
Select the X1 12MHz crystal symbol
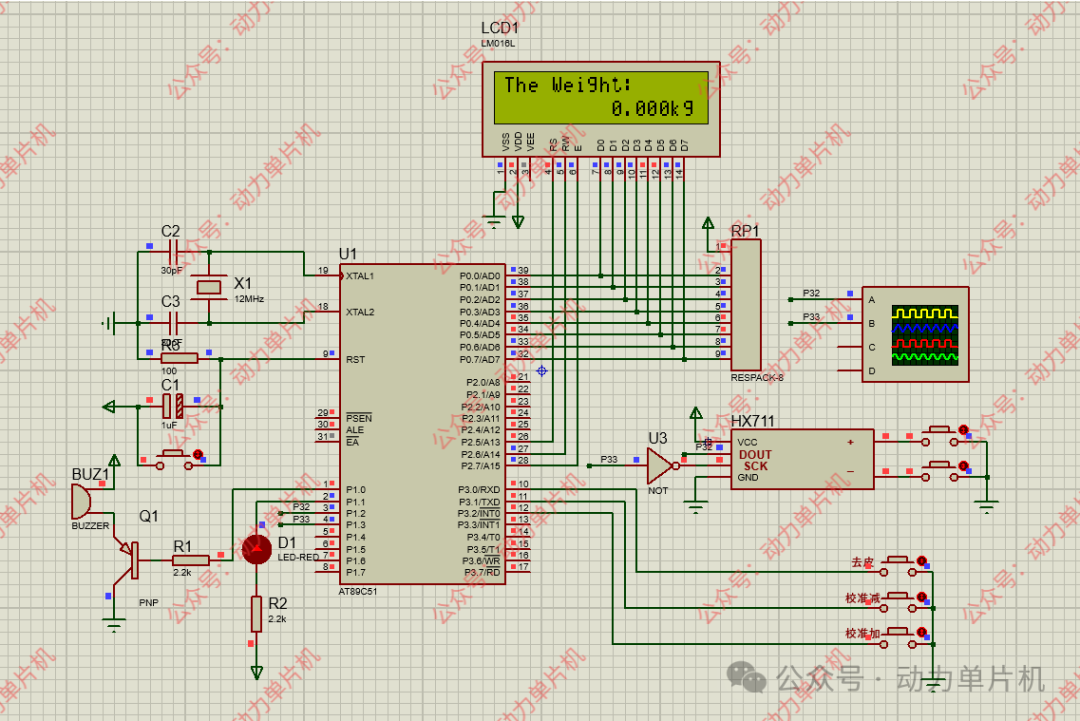click(209, 287)
